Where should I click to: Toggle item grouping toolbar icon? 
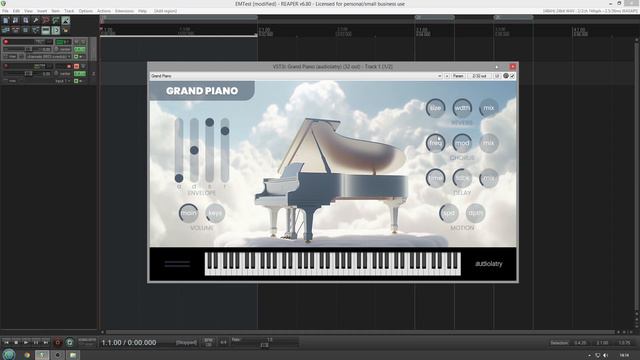click(16, 30)
